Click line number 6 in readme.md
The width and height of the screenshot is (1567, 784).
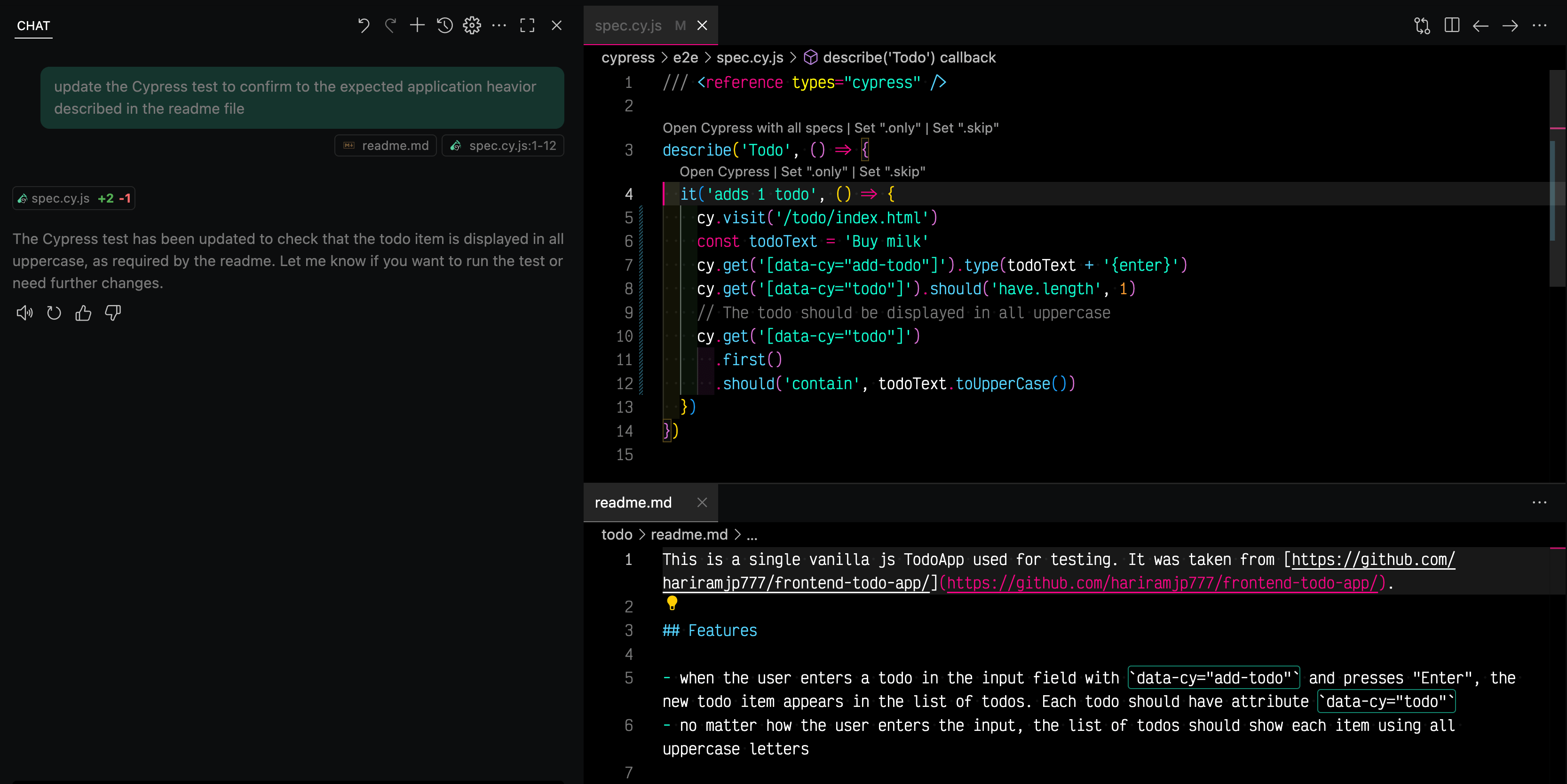tap(628, 726)
